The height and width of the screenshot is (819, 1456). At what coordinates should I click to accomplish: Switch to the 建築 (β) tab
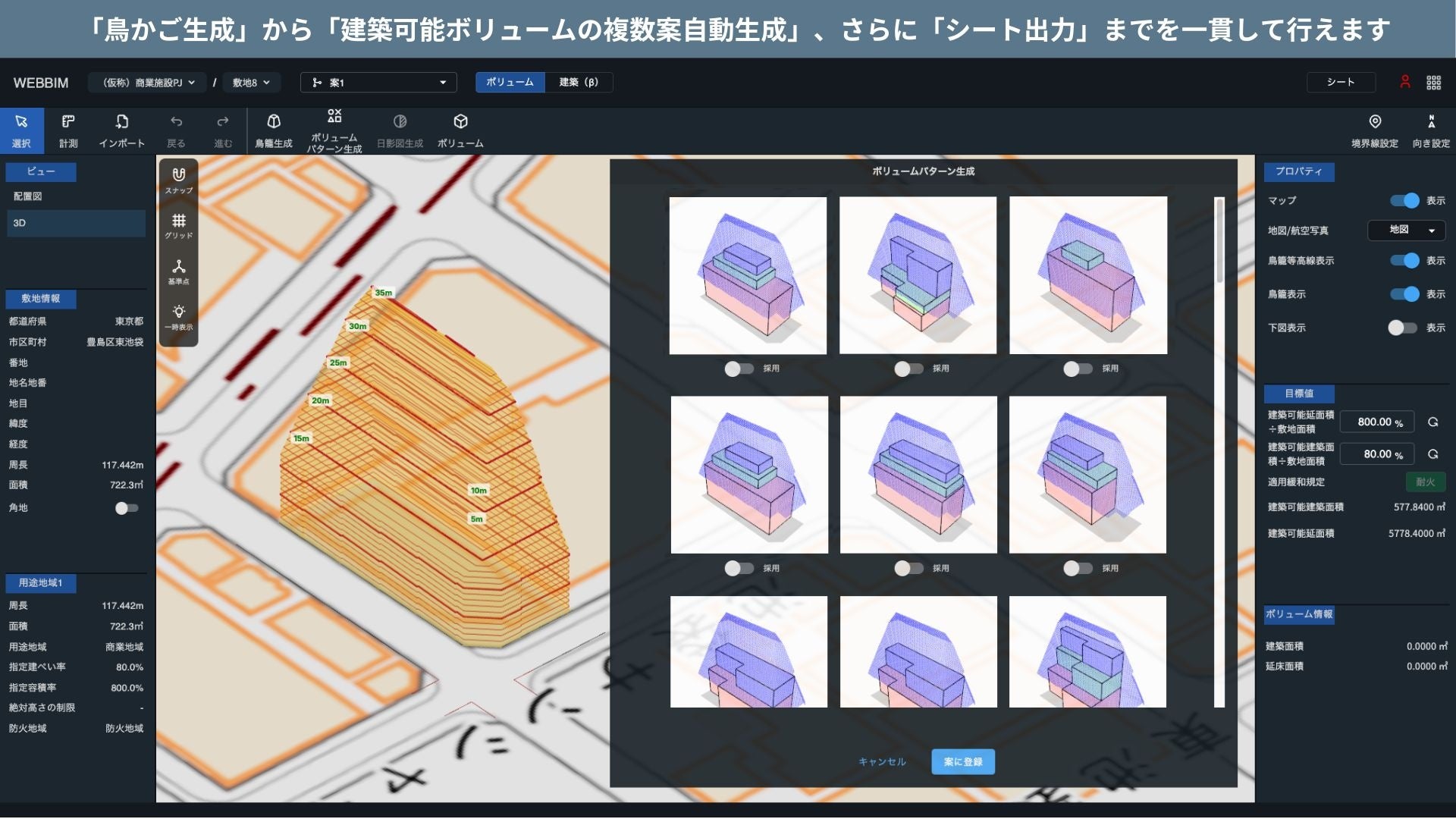pos(578,82)
